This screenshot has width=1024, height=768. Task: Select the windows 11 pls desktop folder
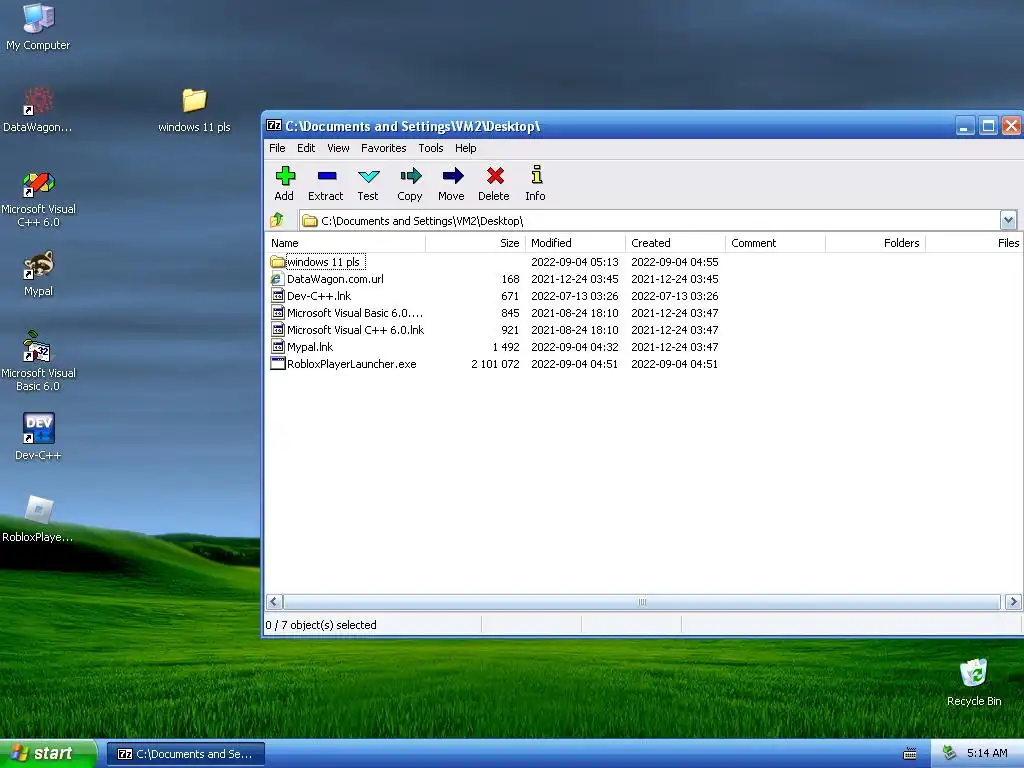click(194, 110)
